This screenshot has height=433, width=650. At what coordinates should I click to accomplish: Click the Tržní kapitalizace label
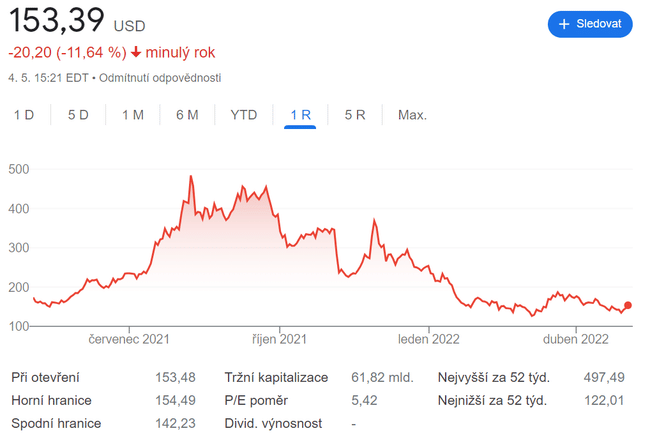pos(275,377)
